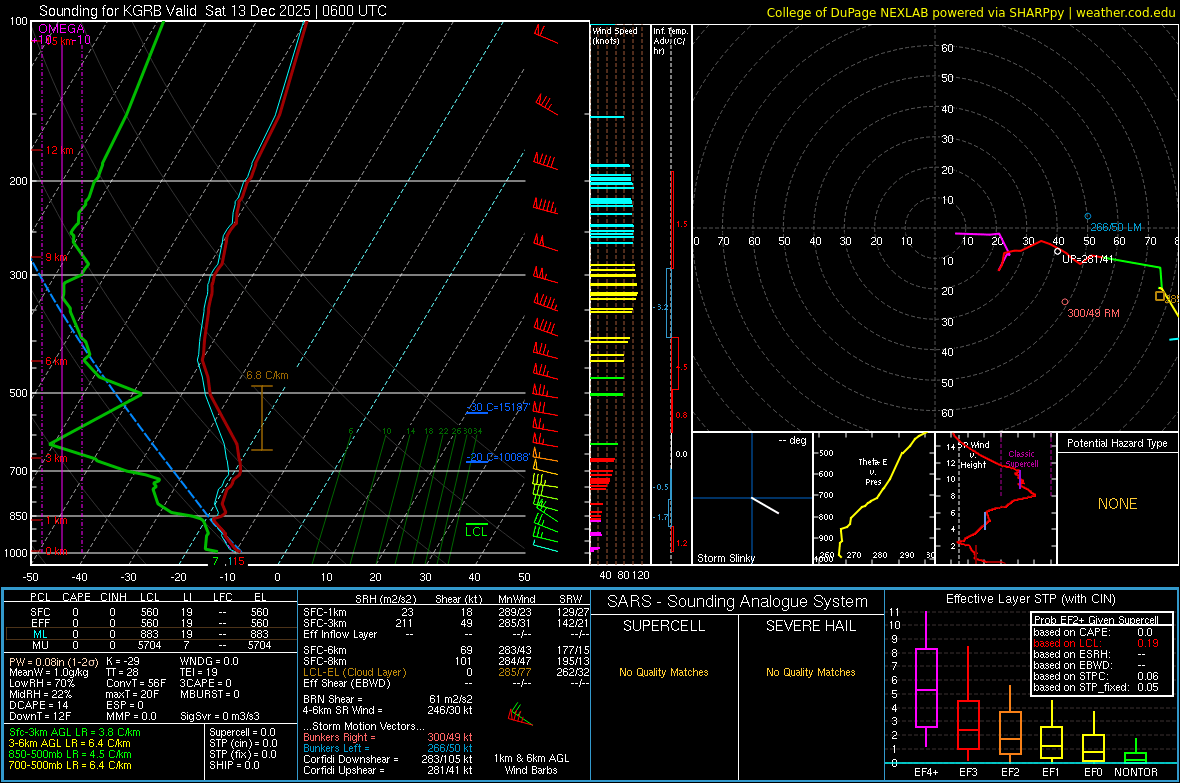Click the OMEGA label on the skew-T
This screenshot has height=783, width=1180.
(x=62, y=29)
